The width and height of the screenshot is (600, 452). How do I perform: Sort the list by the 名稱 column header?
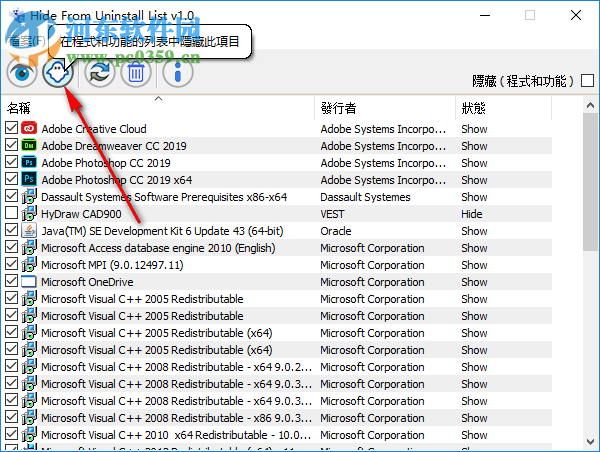[x=158, y=108]
